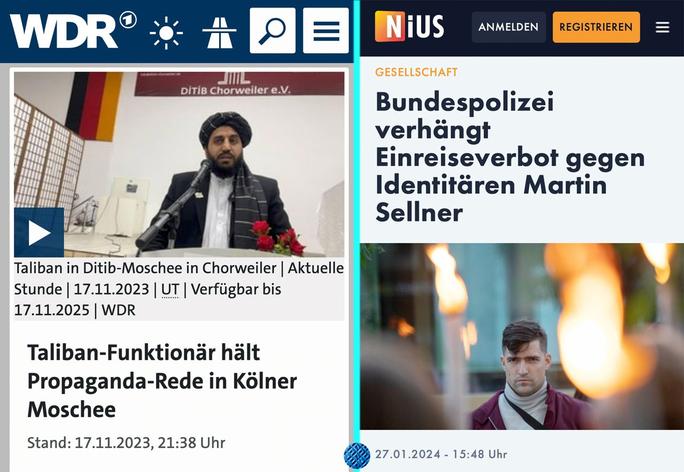Click the Anmelden button

point(509,27)
